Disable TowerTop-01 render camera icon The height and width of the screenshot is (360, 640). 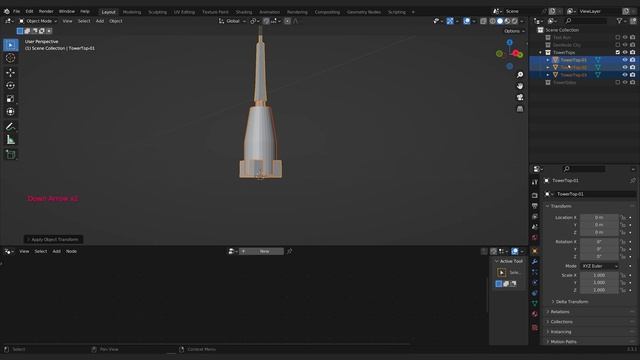(x=632, y=60)
